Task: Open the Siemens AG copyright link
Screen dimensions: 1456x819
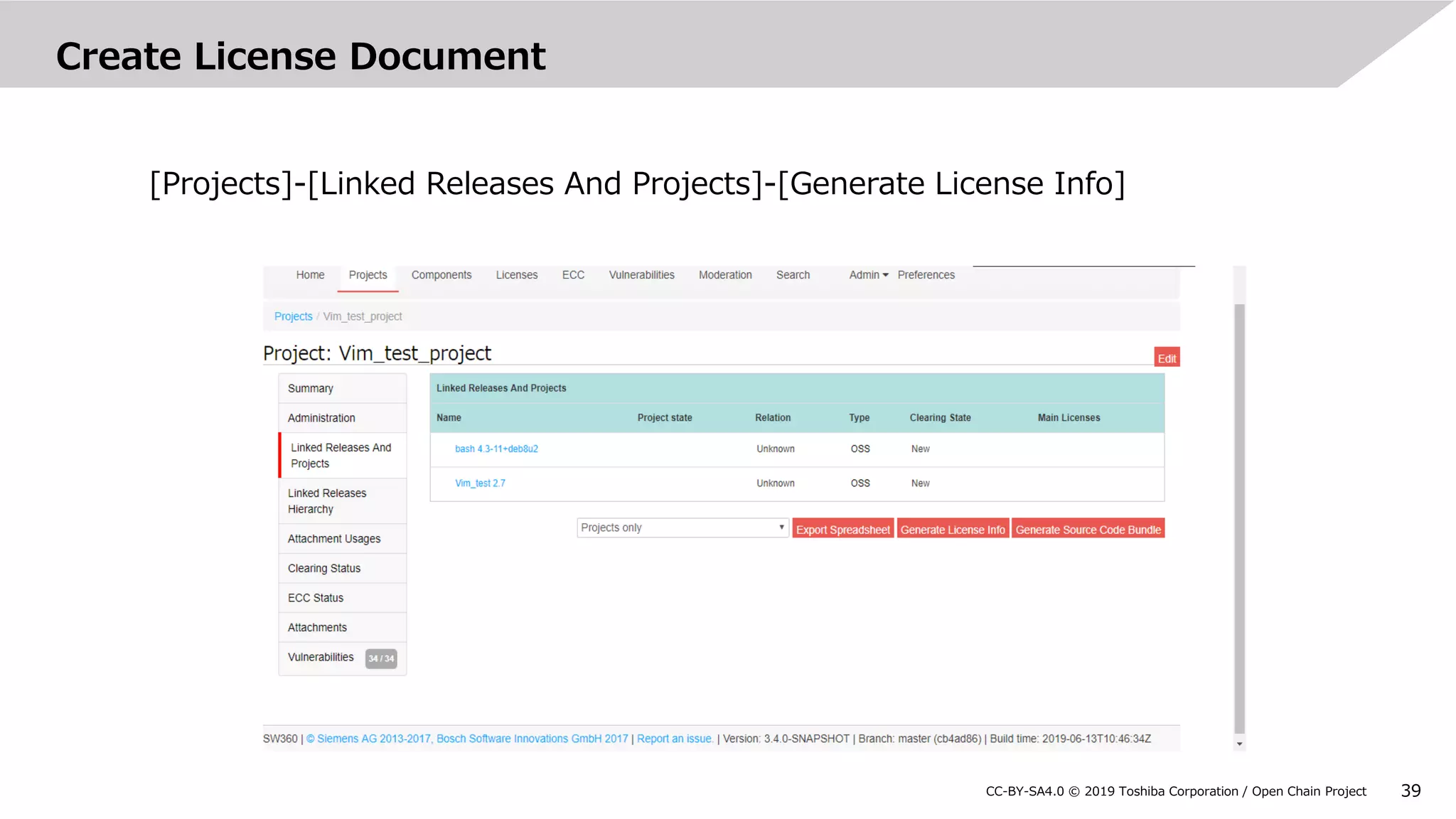Action: 467,739
